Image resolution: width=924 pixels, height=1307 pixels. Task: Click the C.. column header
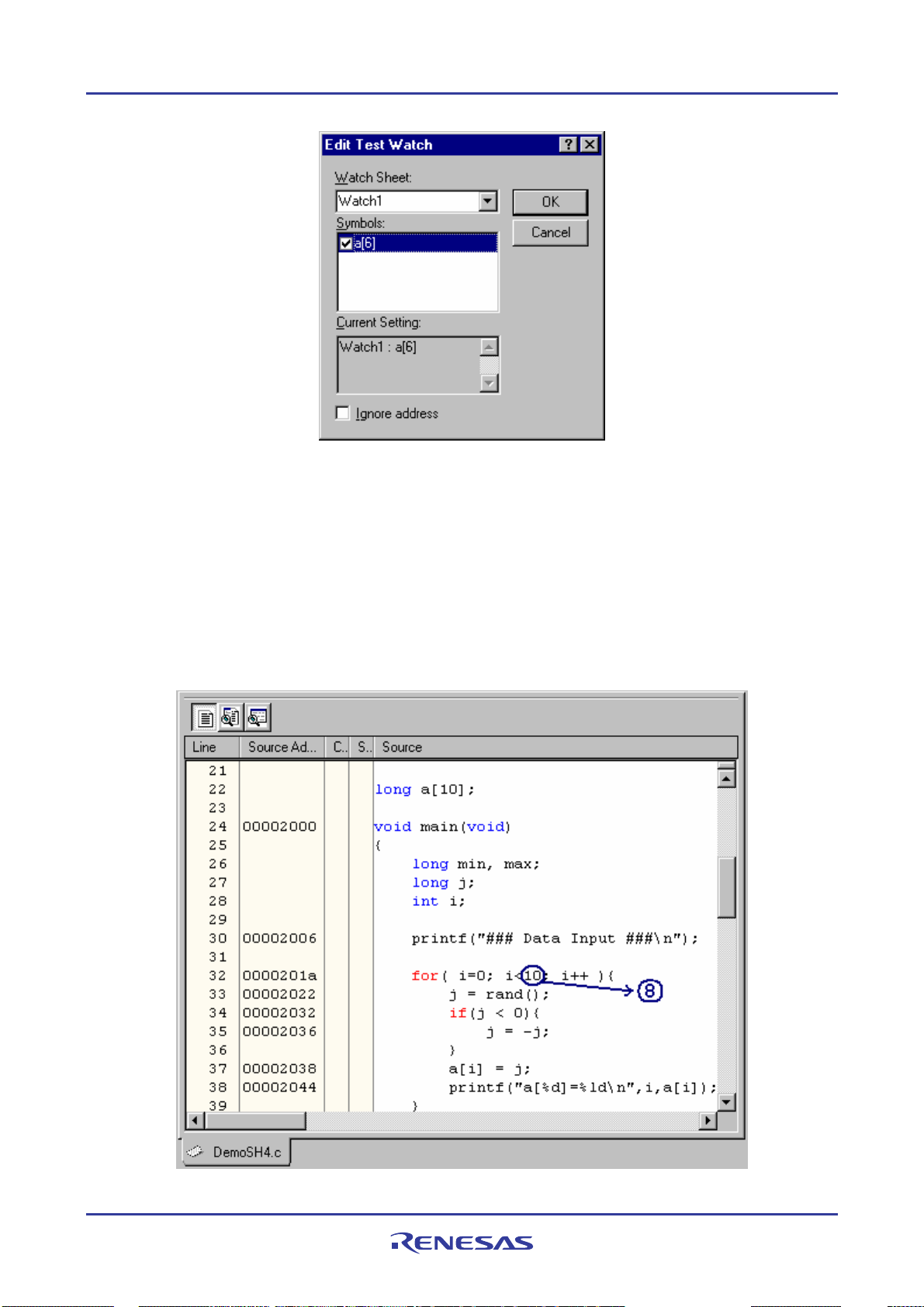click(x=337, y=748)
